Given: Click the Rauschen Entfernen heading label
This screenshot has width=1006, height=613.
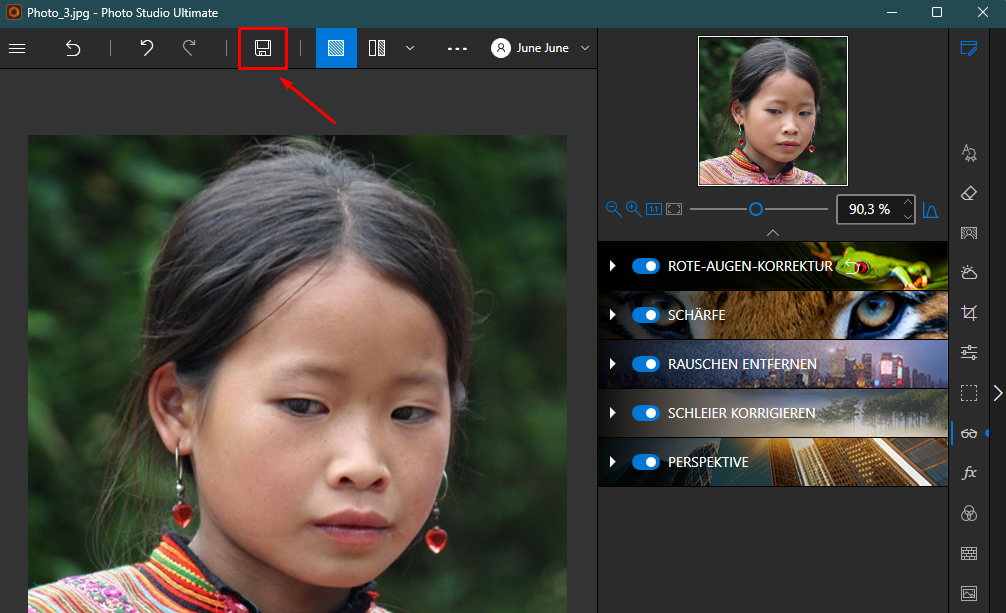Looking at the screenshot, I should (742, 364).
